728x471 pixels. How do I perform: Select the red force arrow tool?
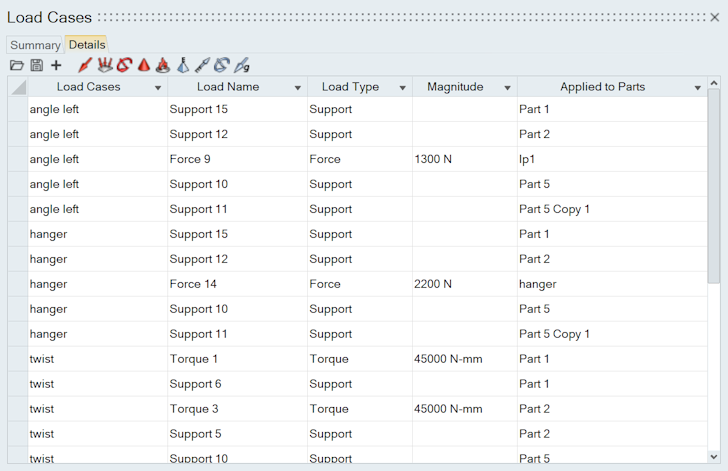pyautogui.click(x=84, y=65)
